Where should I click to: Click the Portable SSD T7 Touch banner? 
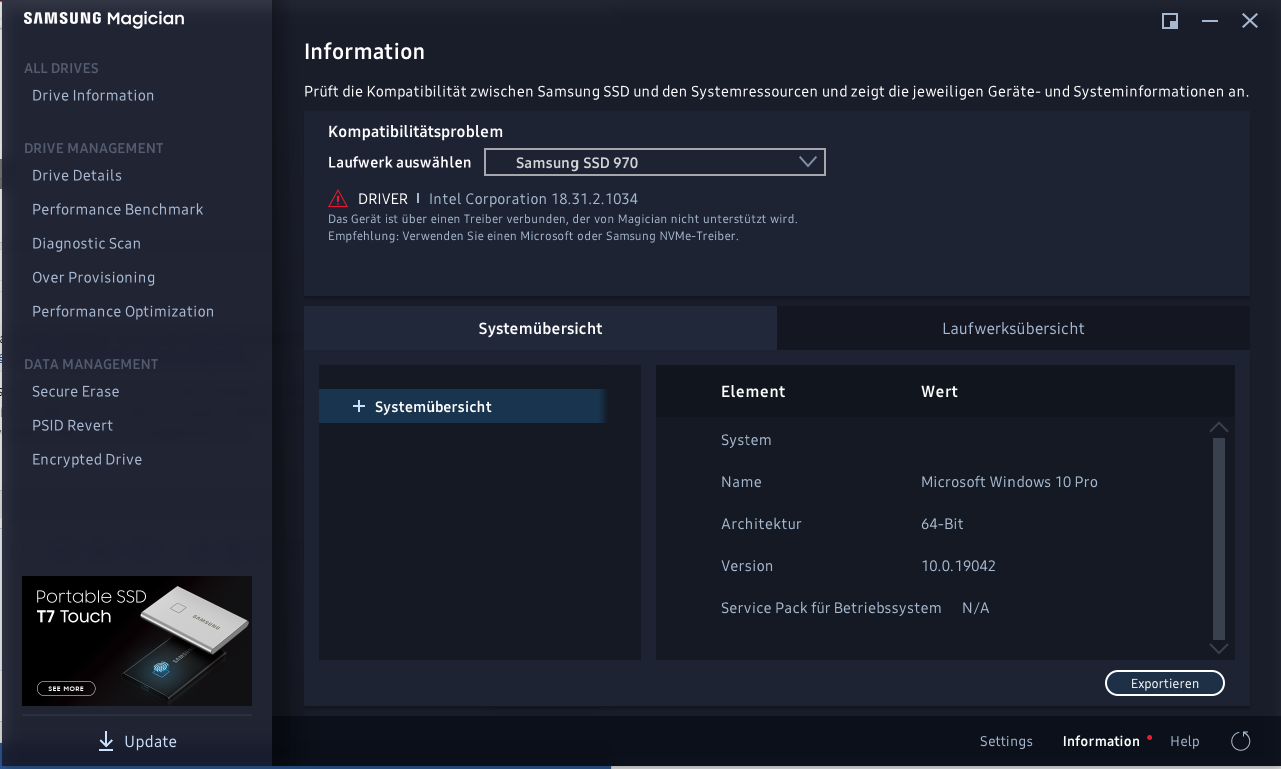(x=137, y=641)
